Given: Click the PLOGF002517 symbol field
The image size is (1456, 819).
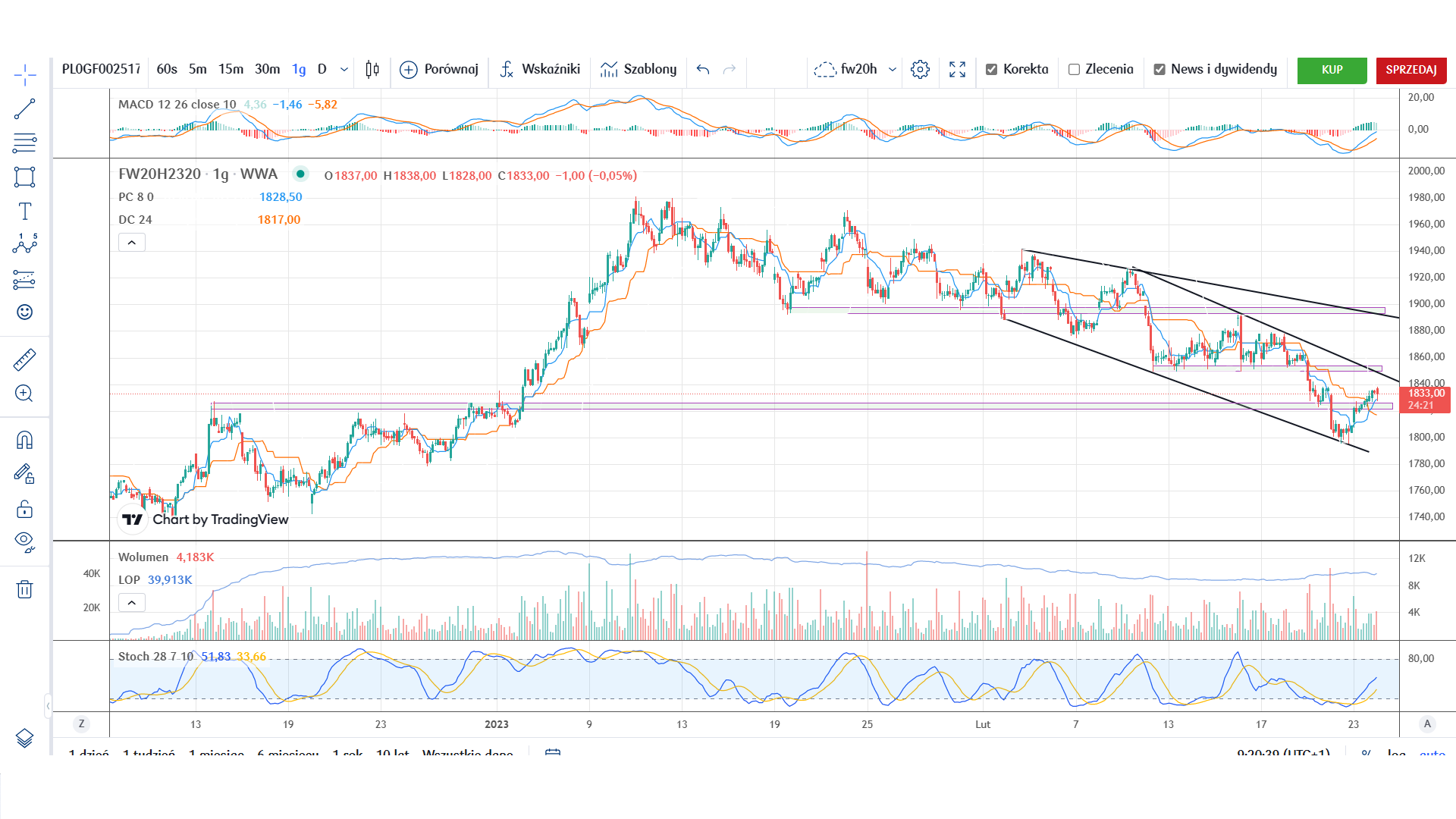Looking at the screenshot, I should coord(101,70).
